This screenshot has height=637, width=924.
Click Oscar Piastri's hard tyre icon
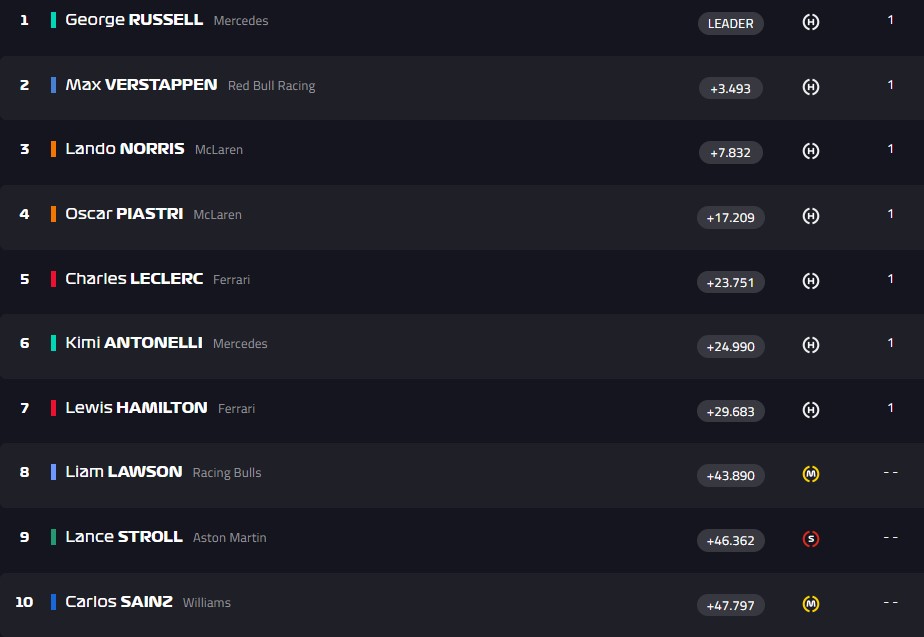click(811, 216)
